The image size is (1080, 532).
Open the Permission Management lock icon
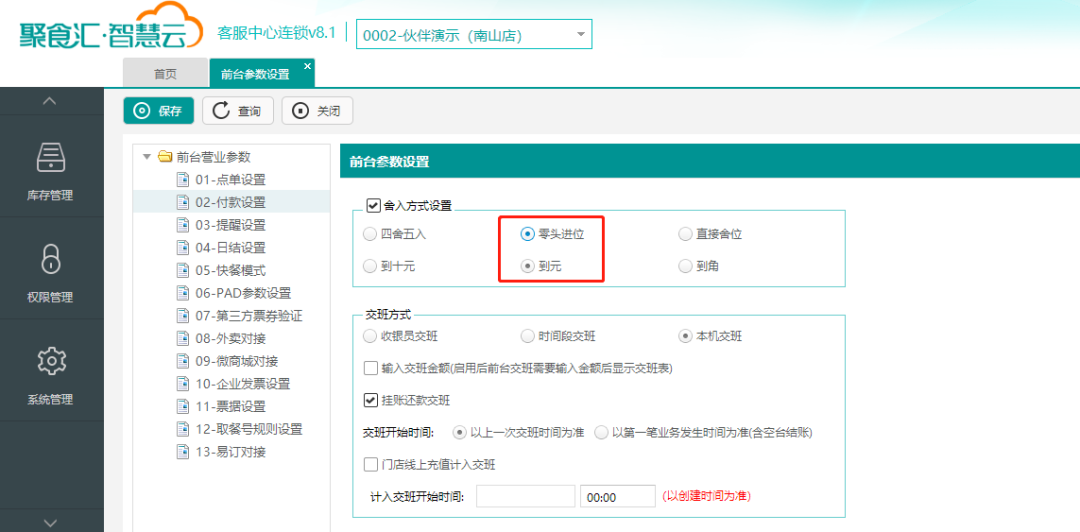click(x=51, y=259)
